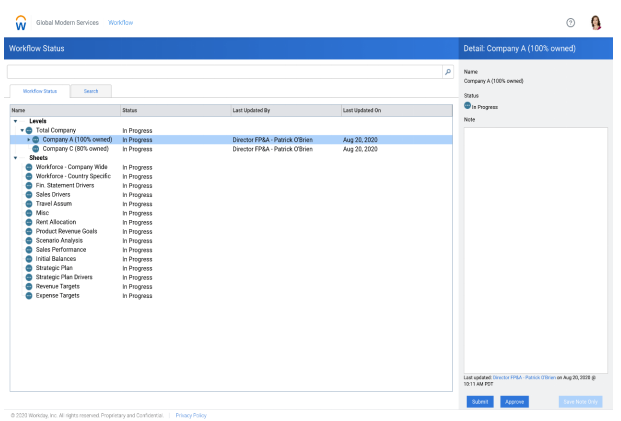Select the Revenue Targets sheet
Image resolution: width=621 pixels, height=421 pixels.
(57, 286)
